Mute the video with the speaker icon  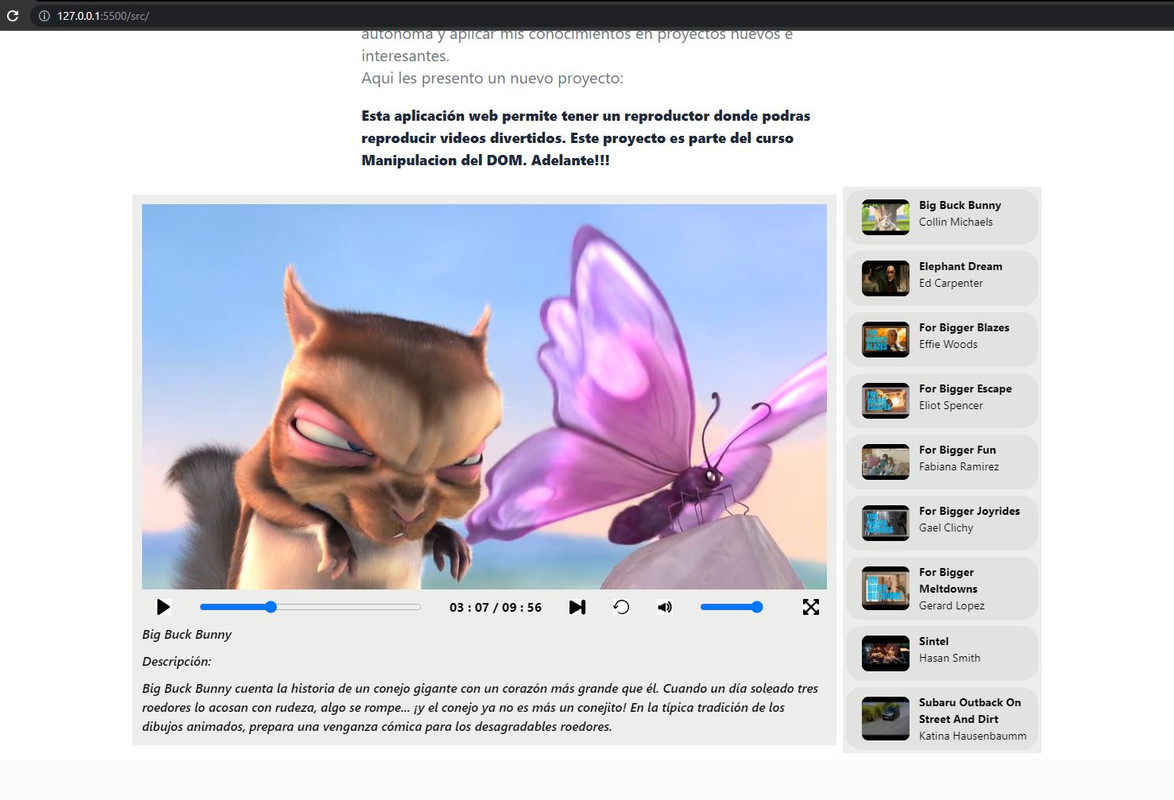click(665, 607)
